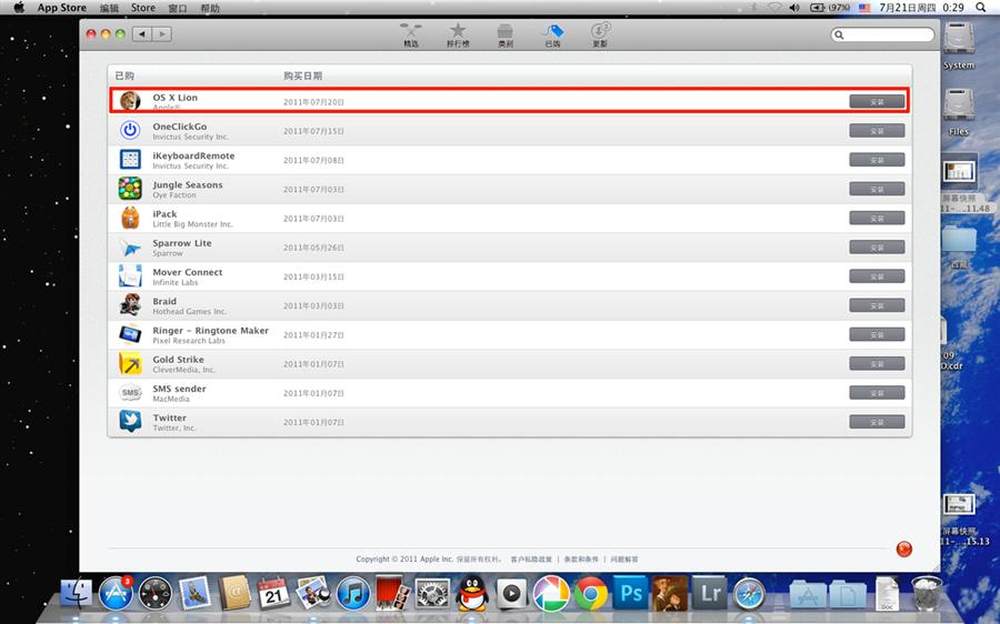Open Mail stamp icon in Dock

point(195,592)
